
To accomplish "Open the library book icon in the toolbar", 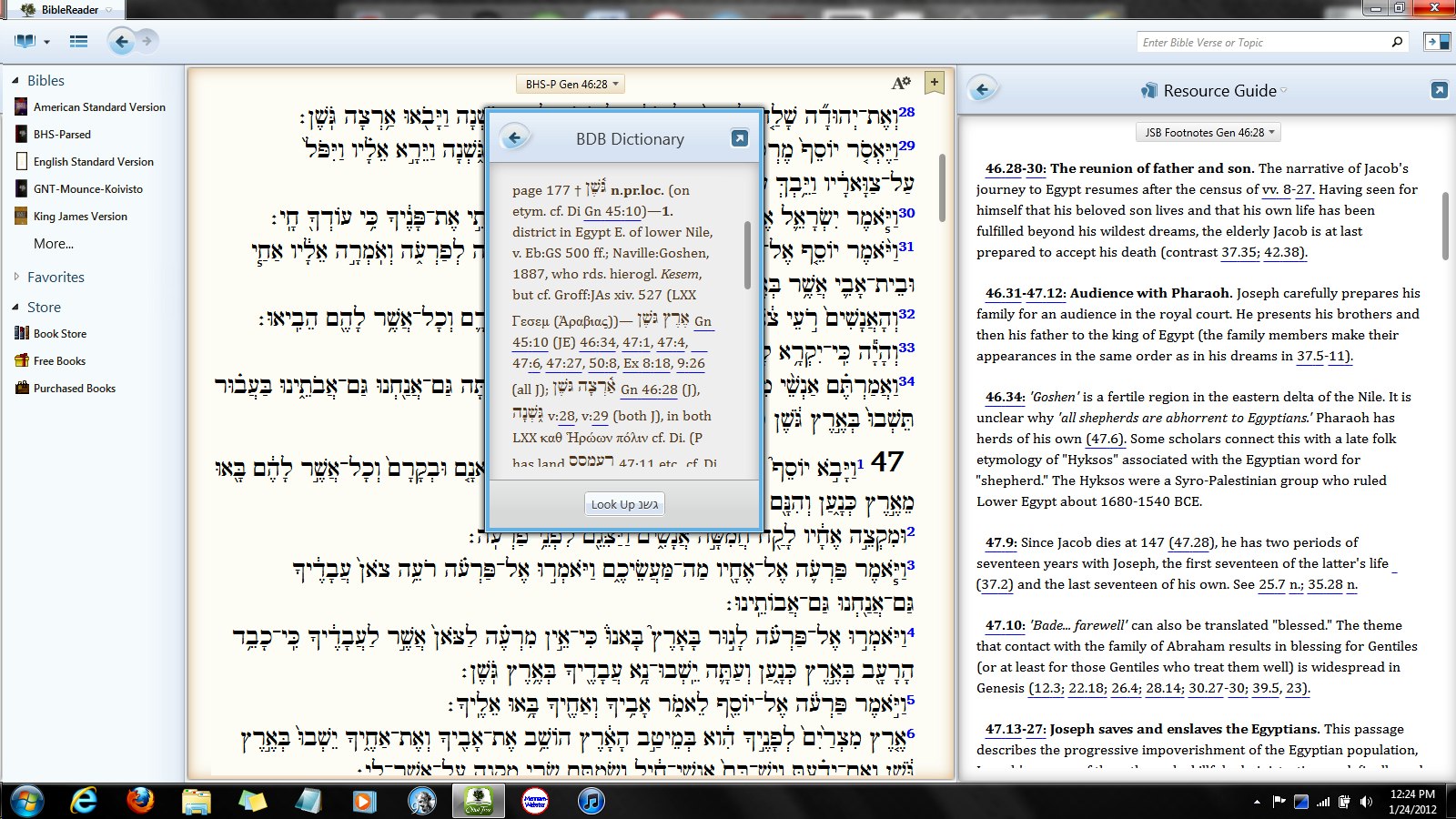I will [x=25, y=41].
